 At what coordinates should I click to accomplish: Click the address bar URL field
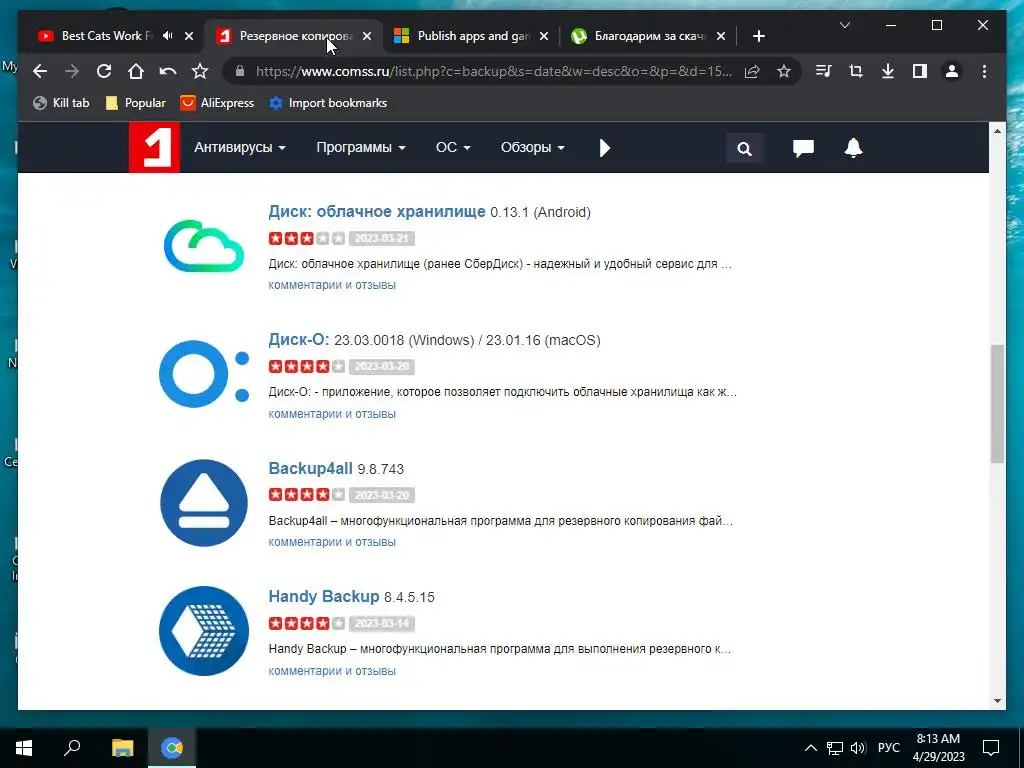click(x=494, y=71)
